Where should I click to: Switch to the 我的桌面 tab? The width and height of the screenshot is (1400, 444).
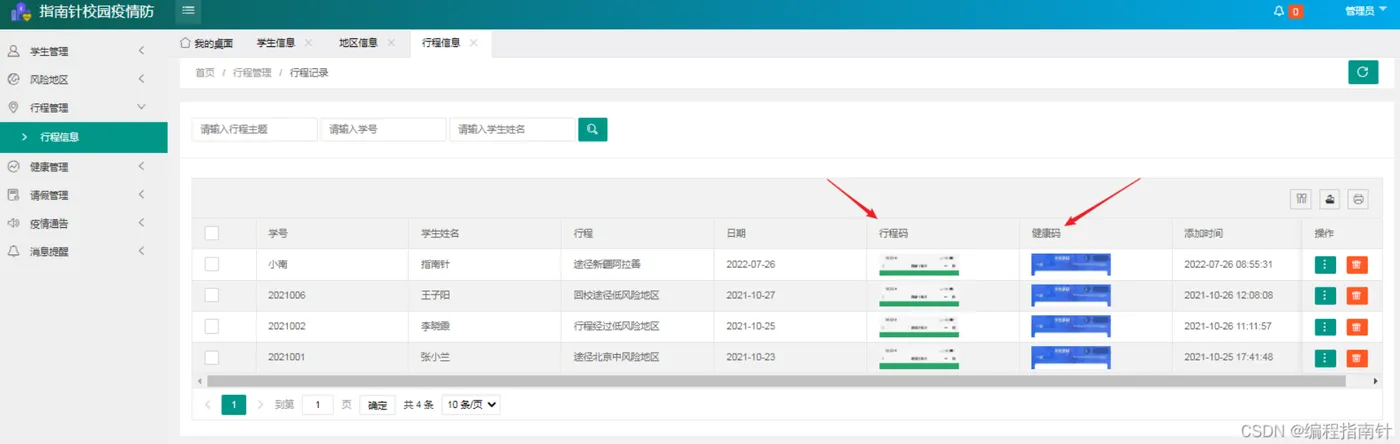tap(205, 43)
